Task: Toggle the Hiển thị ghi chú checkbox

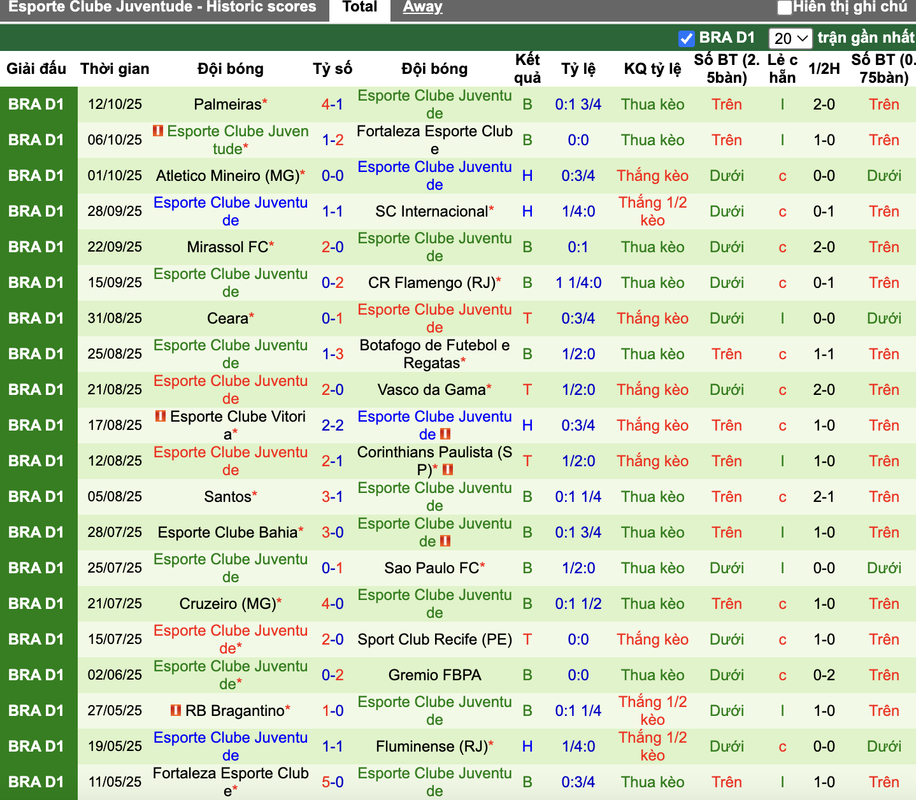Action: tap(785, 8)
